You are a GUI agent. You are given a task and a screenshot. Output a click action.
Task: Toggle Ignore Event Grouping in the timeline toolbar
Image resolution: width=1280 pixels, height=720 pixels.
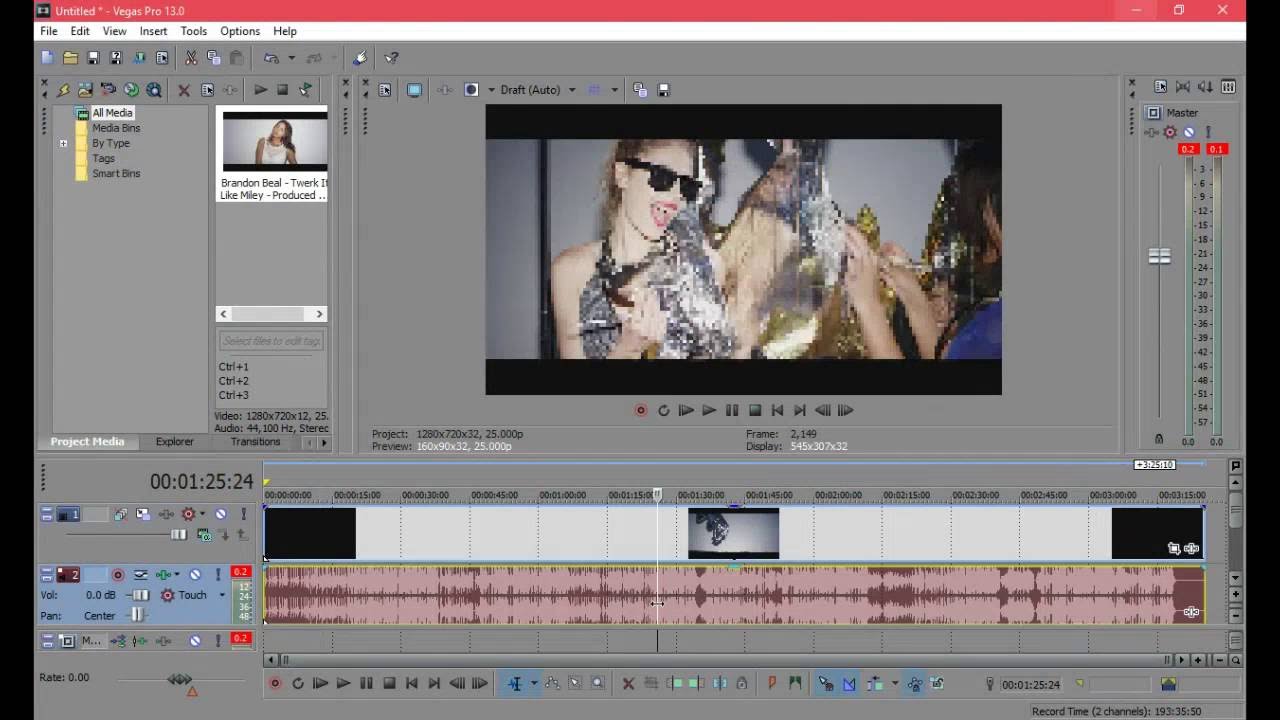pyautogui.click(x=937, y=684)
